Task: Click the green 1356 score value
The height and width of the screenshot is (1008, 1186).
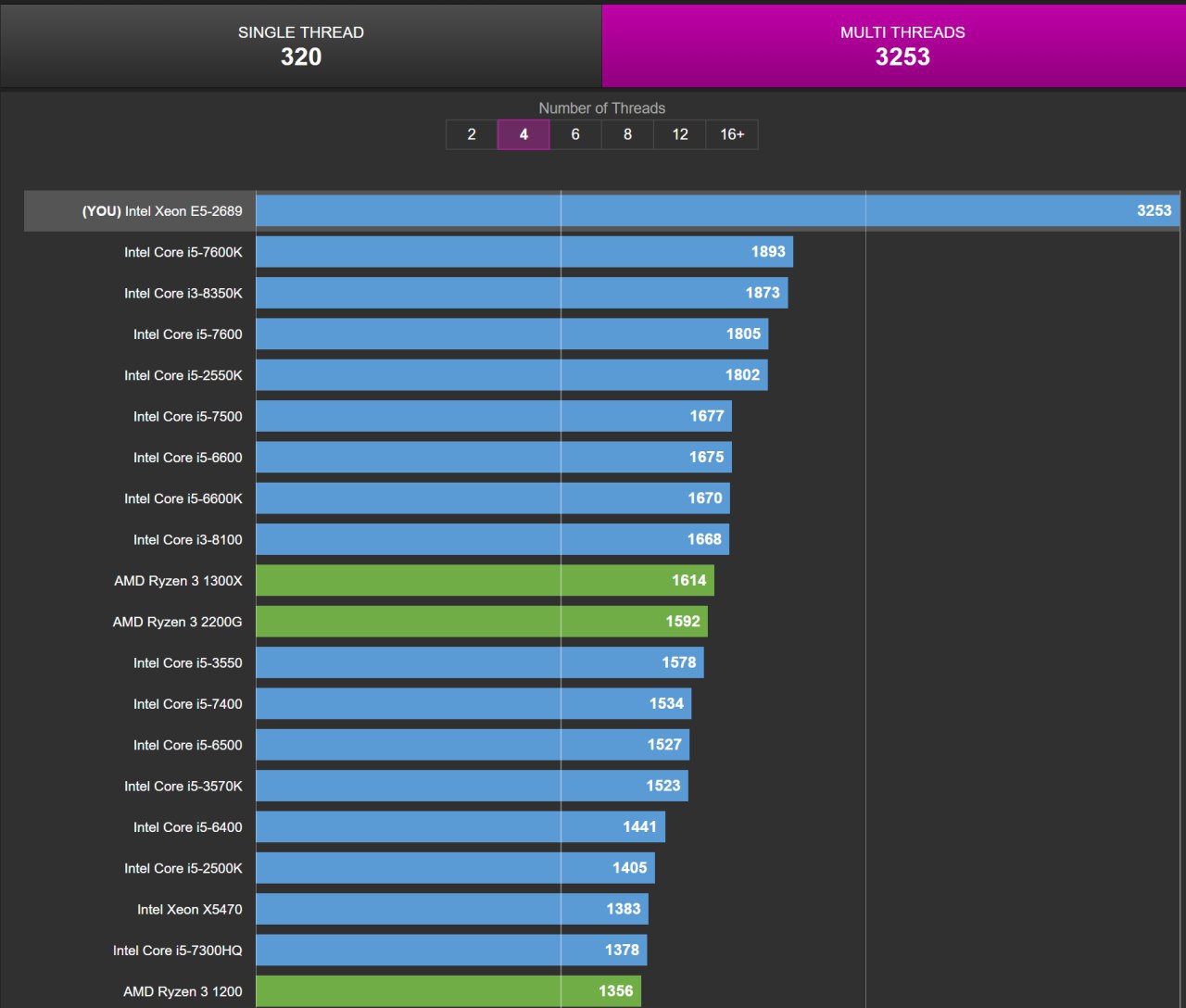Action: 616,990
